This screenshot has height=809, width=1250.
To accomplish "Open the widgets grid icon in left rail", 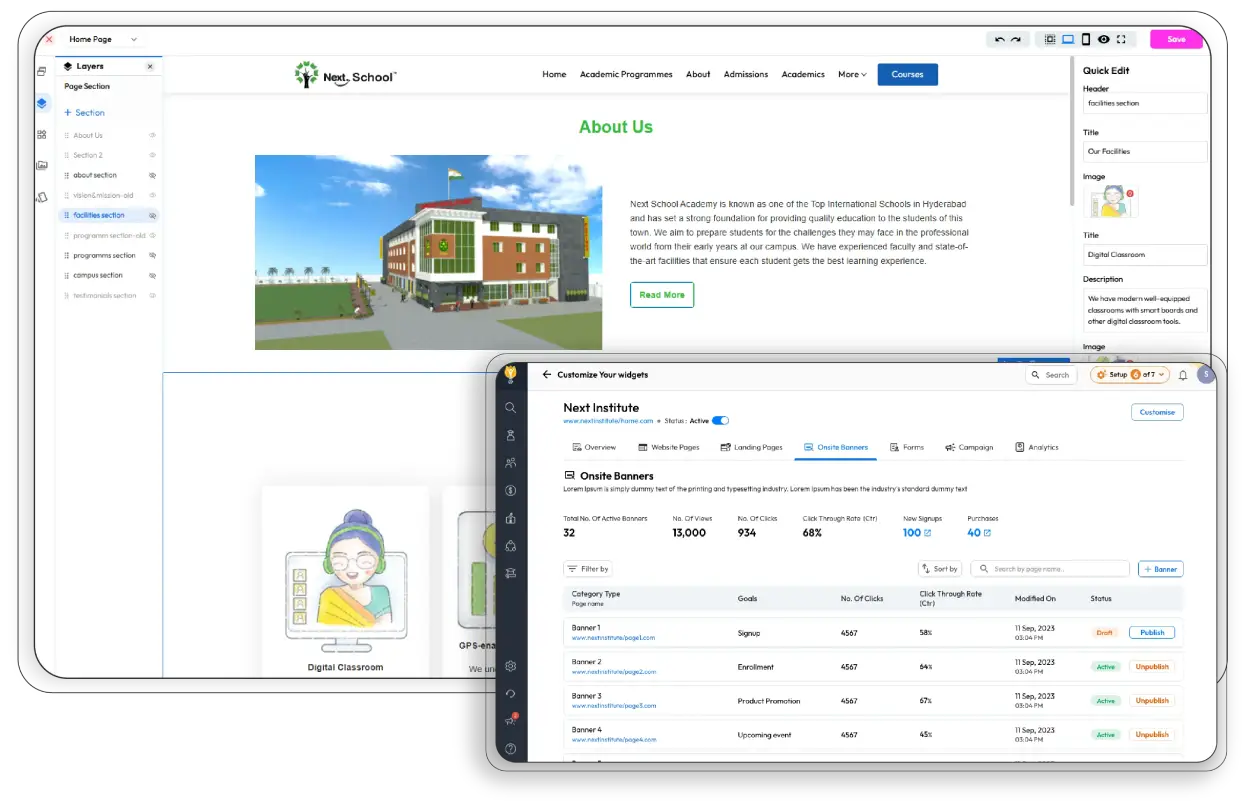I will [42, 134].
